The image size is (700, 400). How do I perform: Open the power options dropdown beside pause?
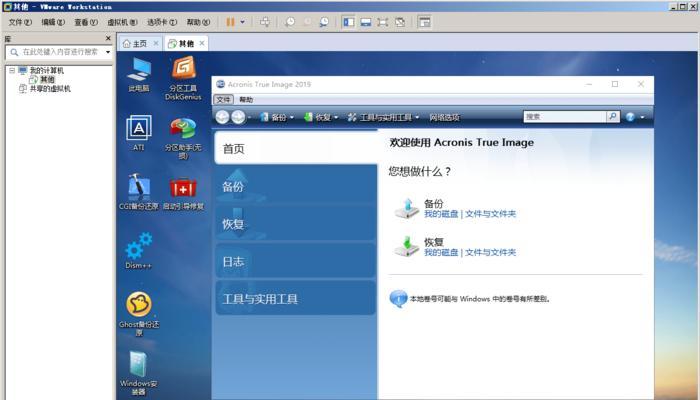[x=242, y=22]
